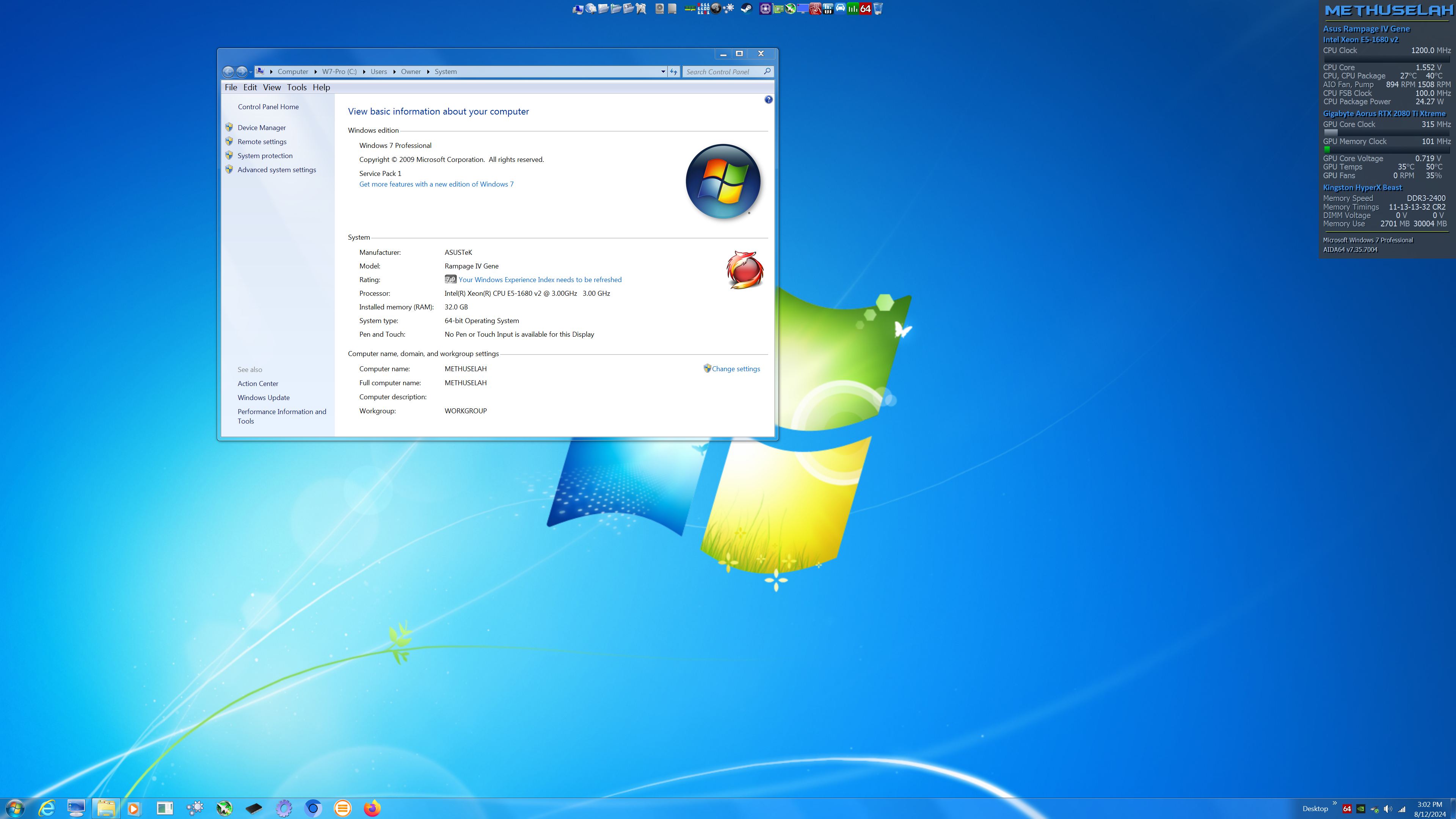Click the System window help question-mark icon
Screen dimensions: 1456x819
(x=768, y=99)
